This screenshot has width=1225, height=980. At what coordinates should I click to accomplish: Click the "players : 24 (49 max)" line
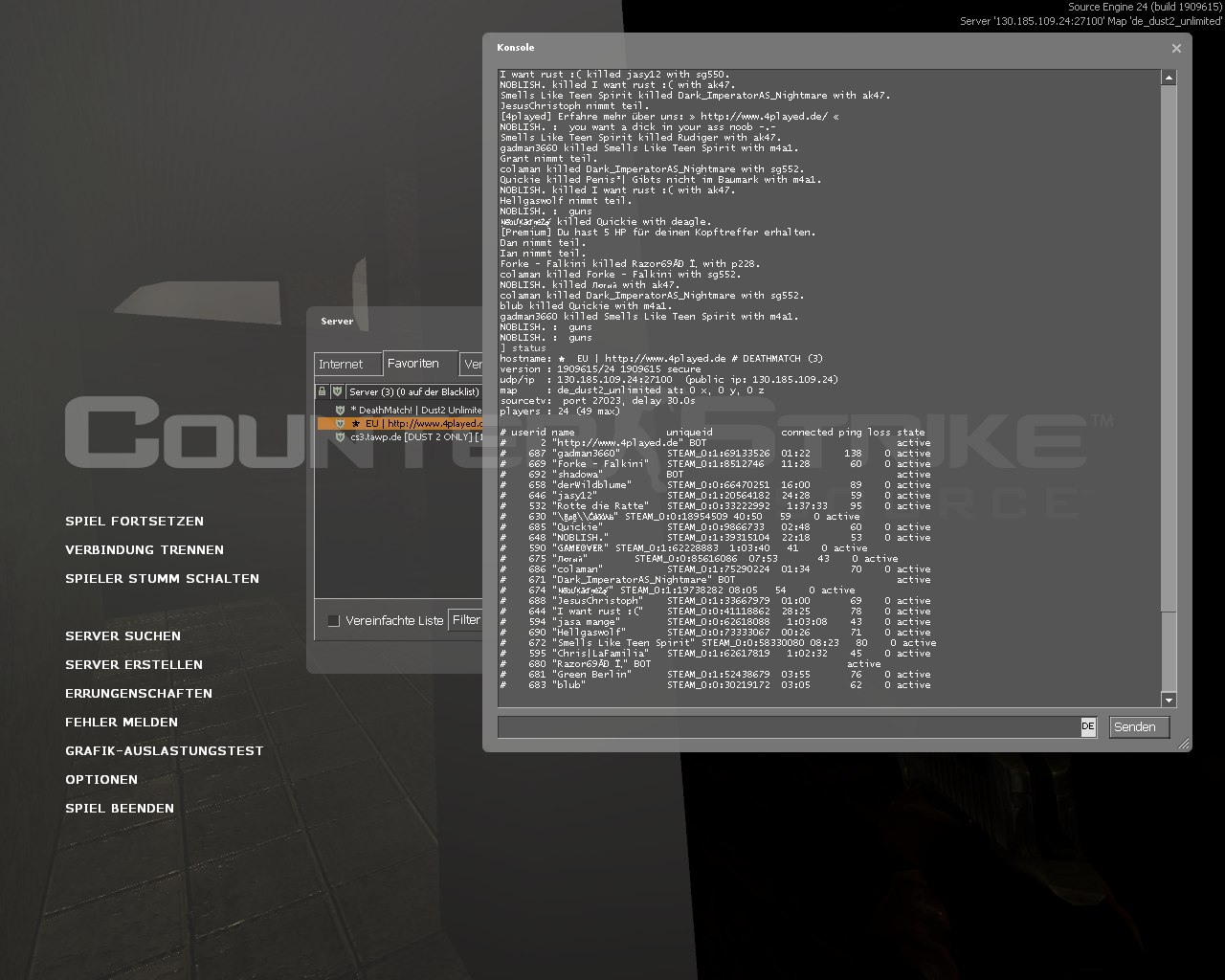pyautogui.click(x=560, y=412)
